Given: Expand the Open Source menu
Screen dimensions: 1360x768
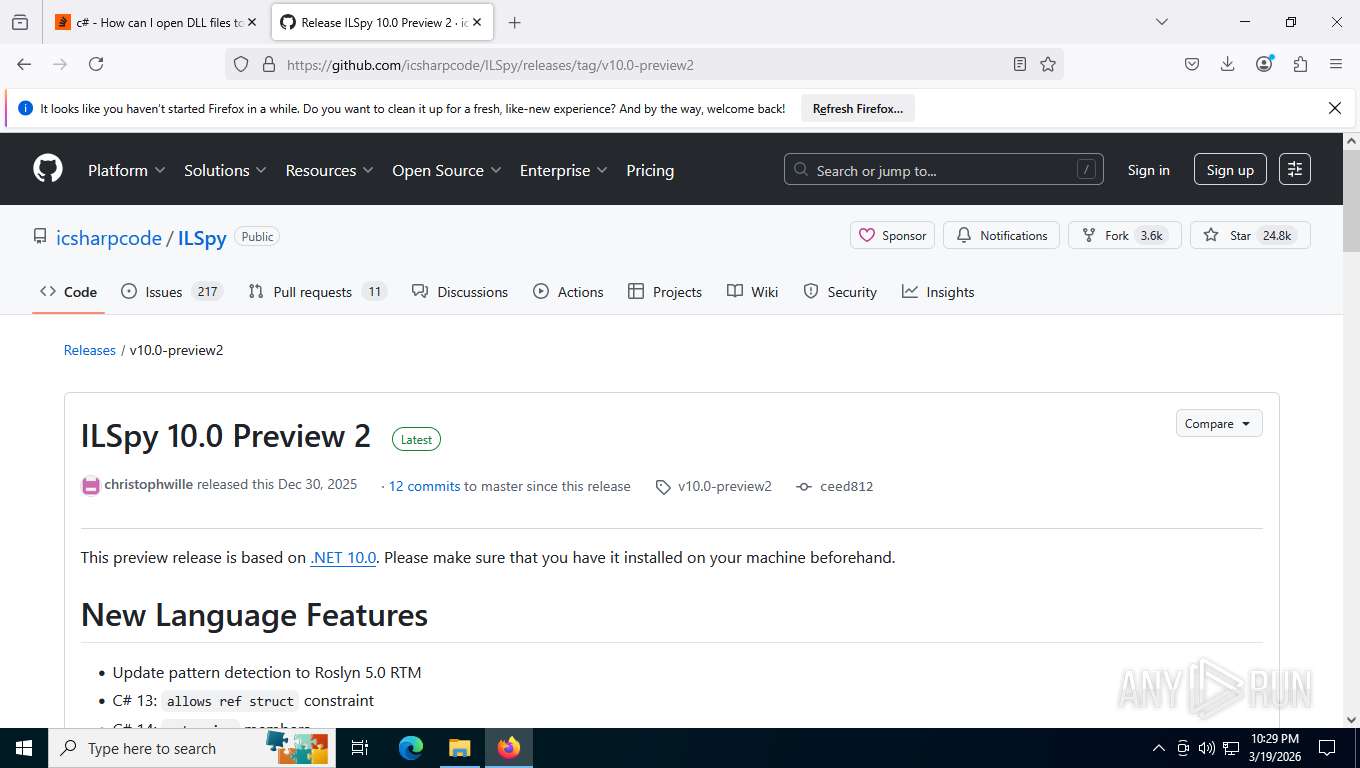Looking at the screenshot, I should click(x=446, y=170).
